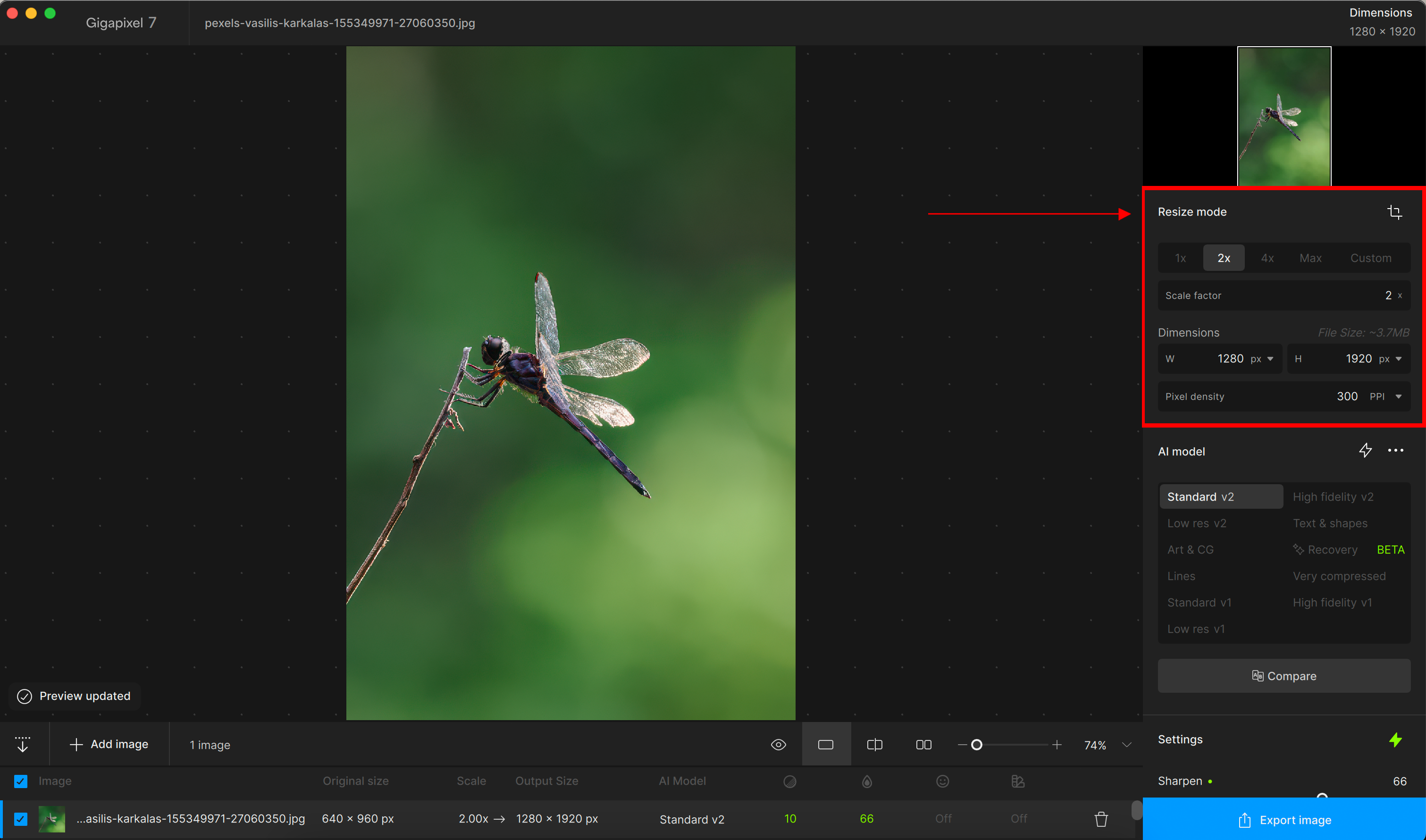This screenshot has height=840, width=1426.
Task: Click the Output Size column header
Action: pyautogui.click(x=546, y=781)
